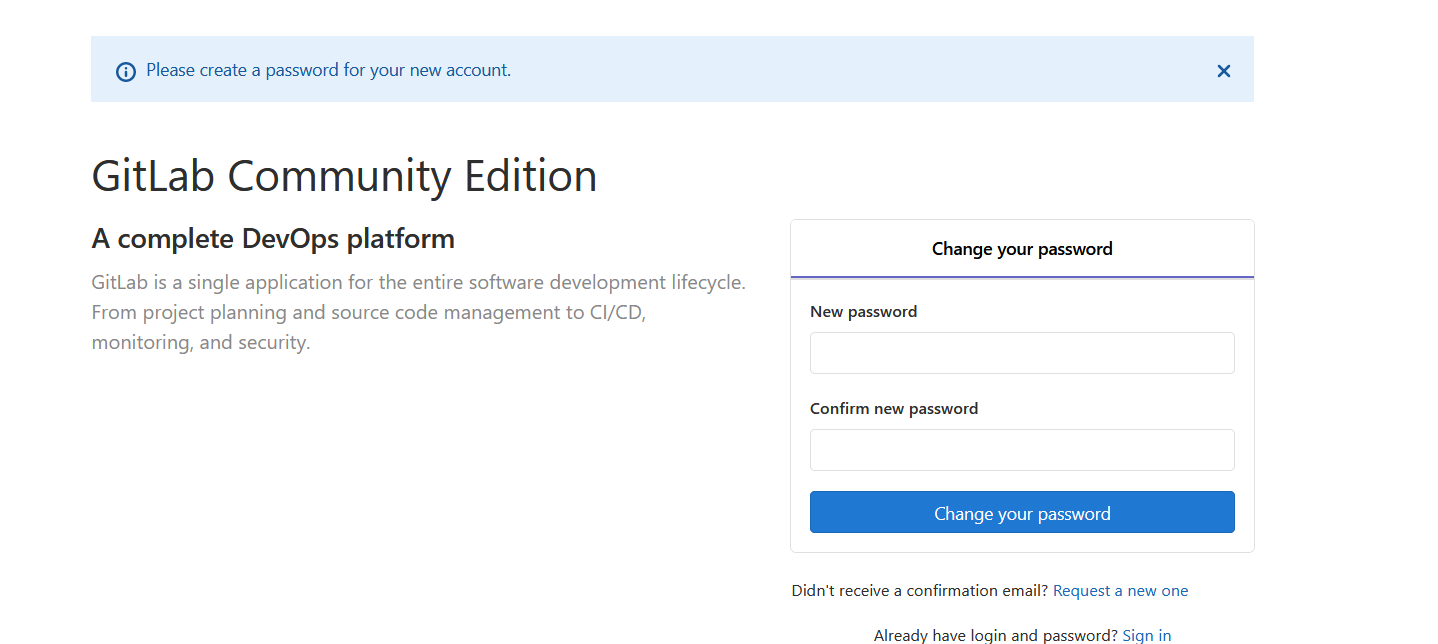Image resolution: width=1438 pixels, height=644 pixels.
Task: Click empty space inside the blue alert banner
Action: click(x=850, y=70)
